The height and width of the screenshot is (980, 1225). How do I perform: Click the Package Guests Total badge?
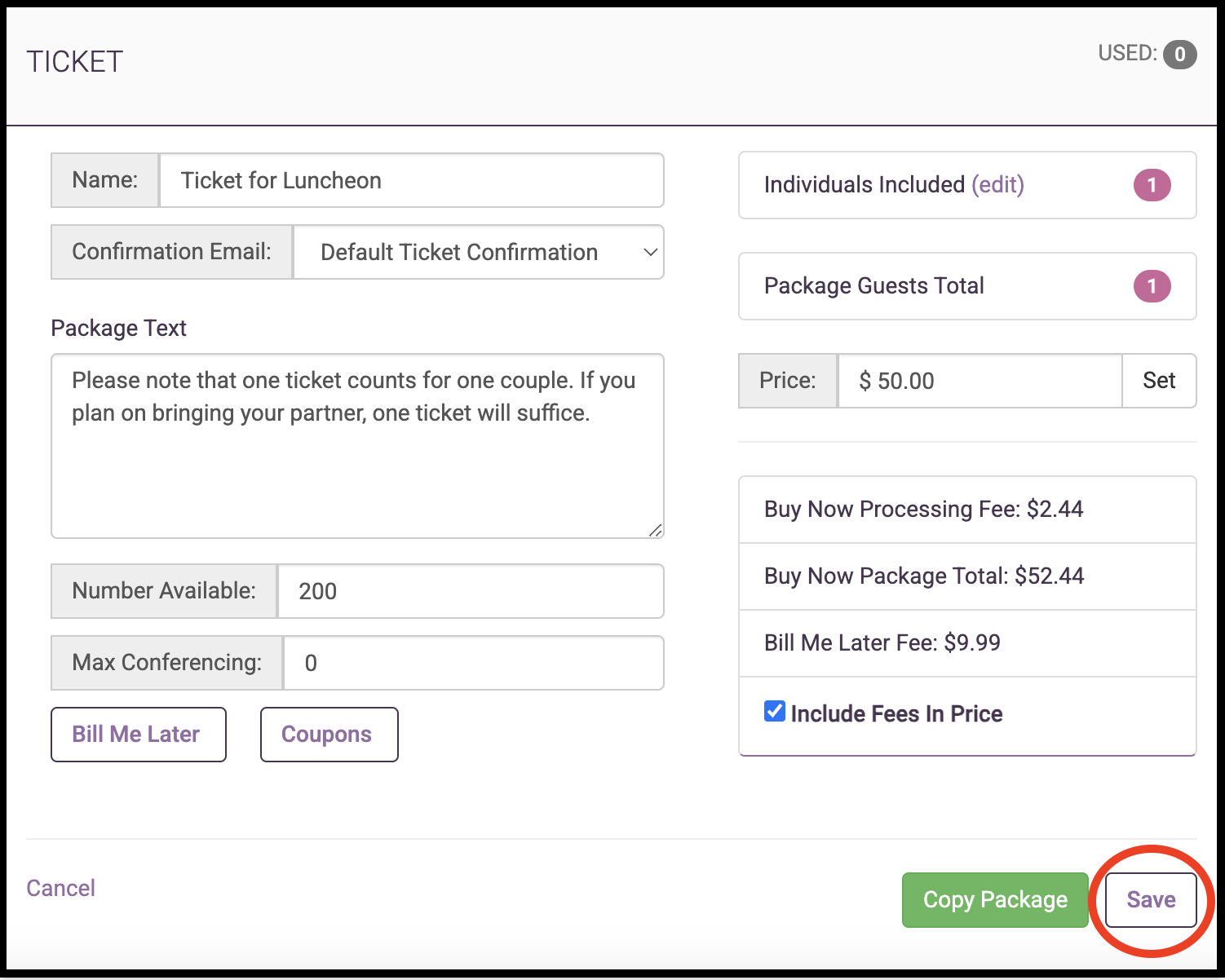coord(1152,286)
